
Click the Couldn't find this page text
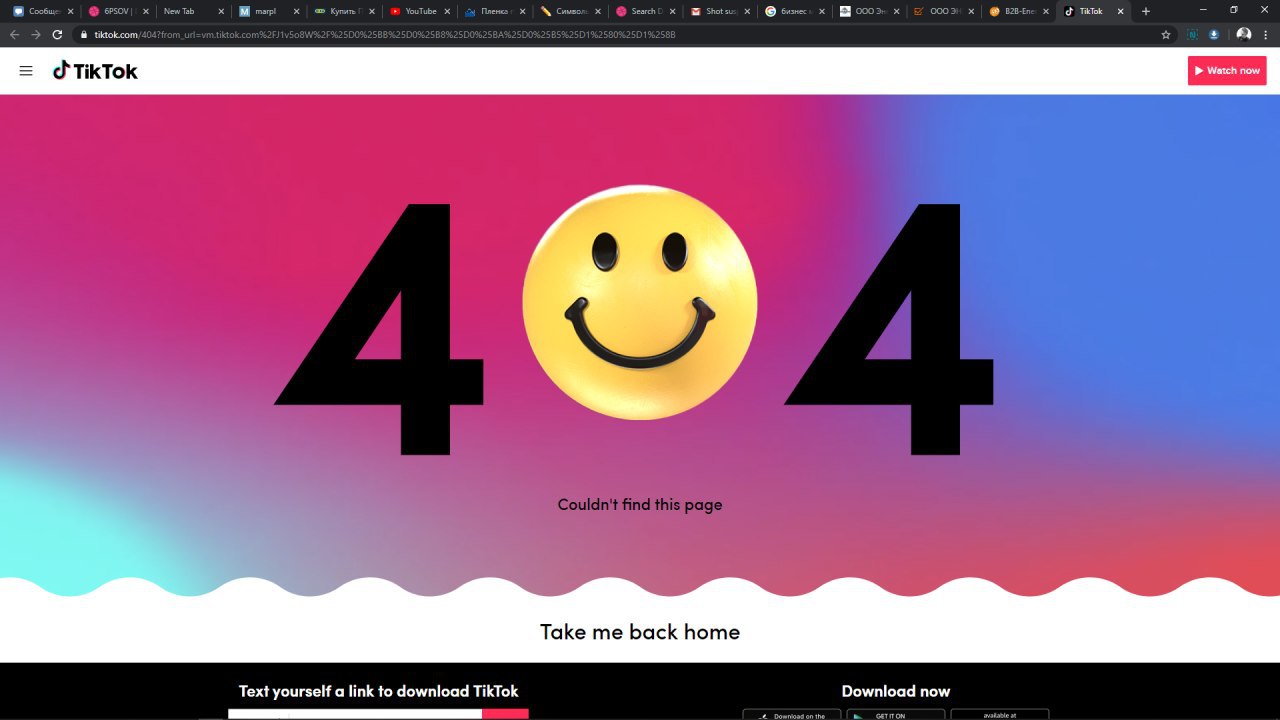[640, 505]
